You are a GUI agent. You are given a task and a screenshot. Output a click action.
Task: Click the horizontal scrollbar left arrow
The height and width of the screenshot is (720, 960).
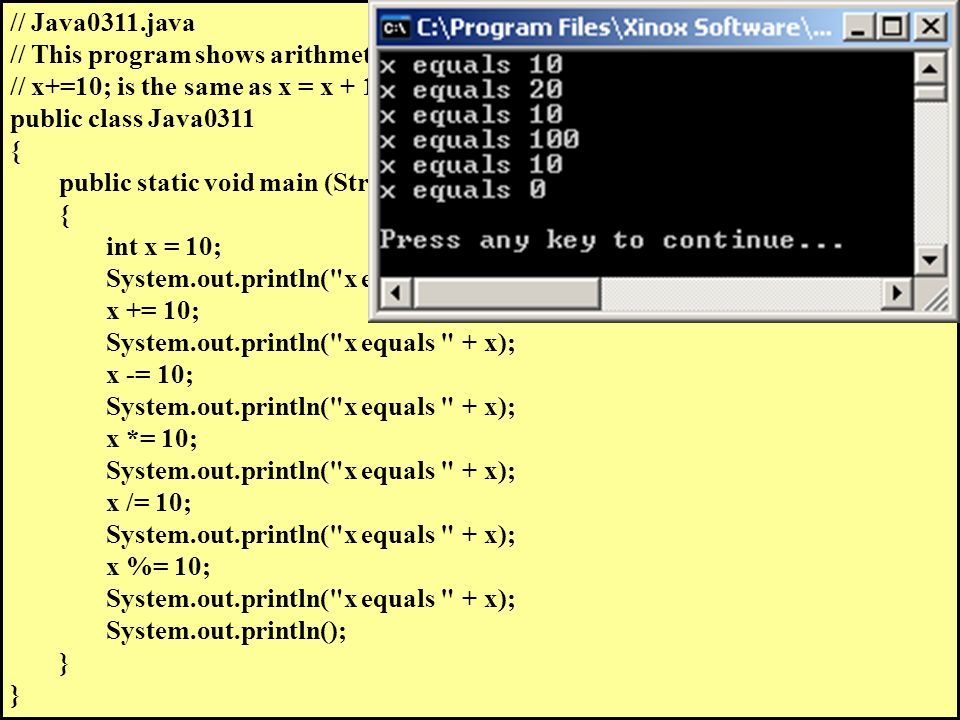coord(396,293)
